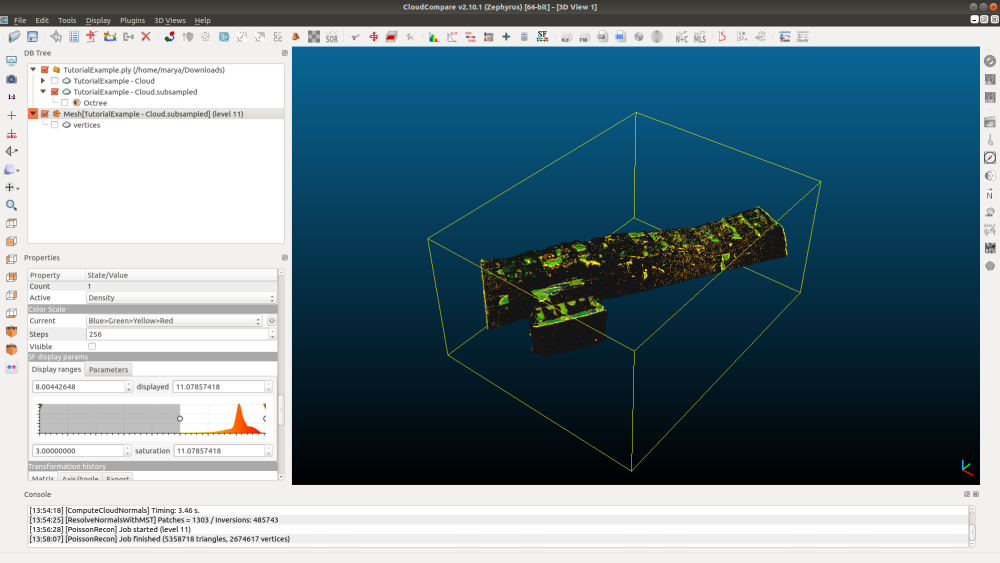Viewport: 1000px width, 563px height.
Task: Enable the Octree checkbox in DB Tree
Action: point(65,103)
